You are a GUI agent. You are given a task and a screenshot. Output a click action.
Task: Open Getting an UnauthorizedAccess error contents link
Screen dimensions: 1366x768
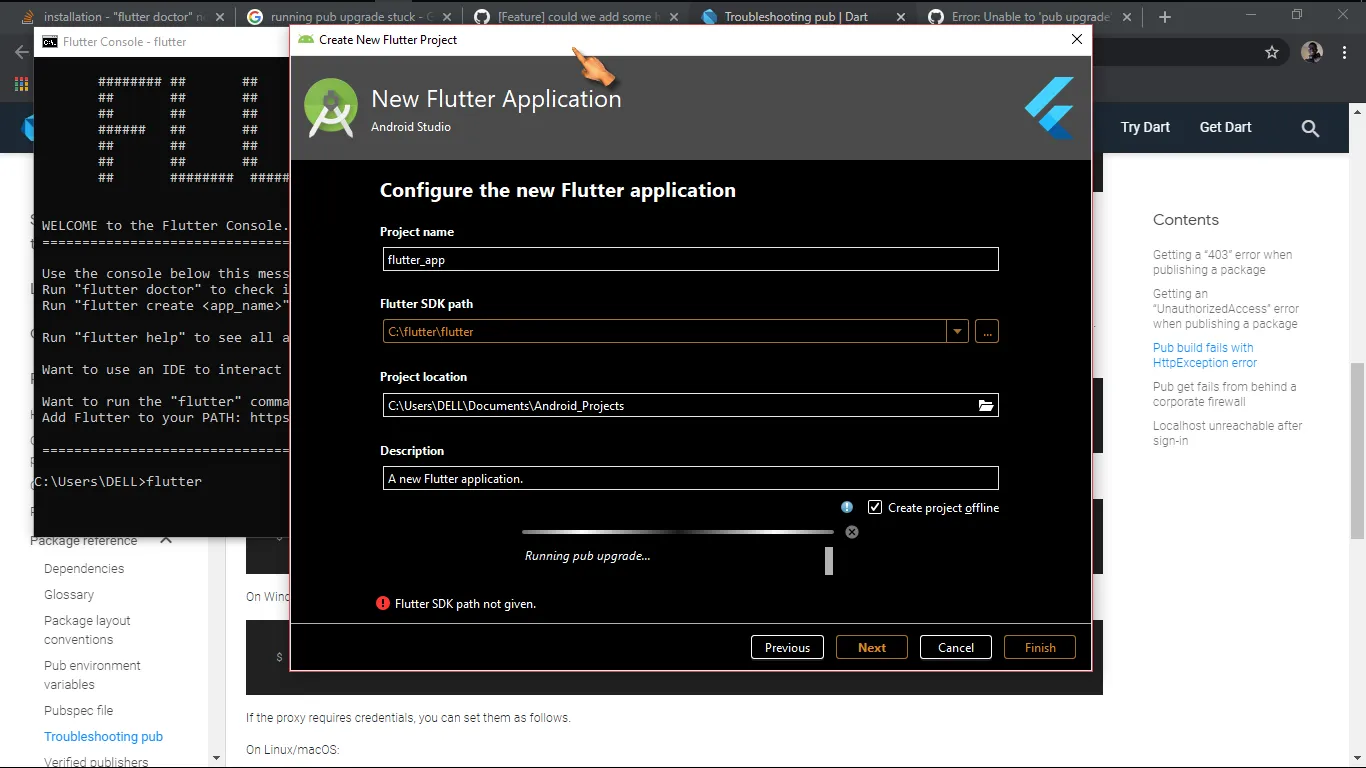pos(1226,309)
